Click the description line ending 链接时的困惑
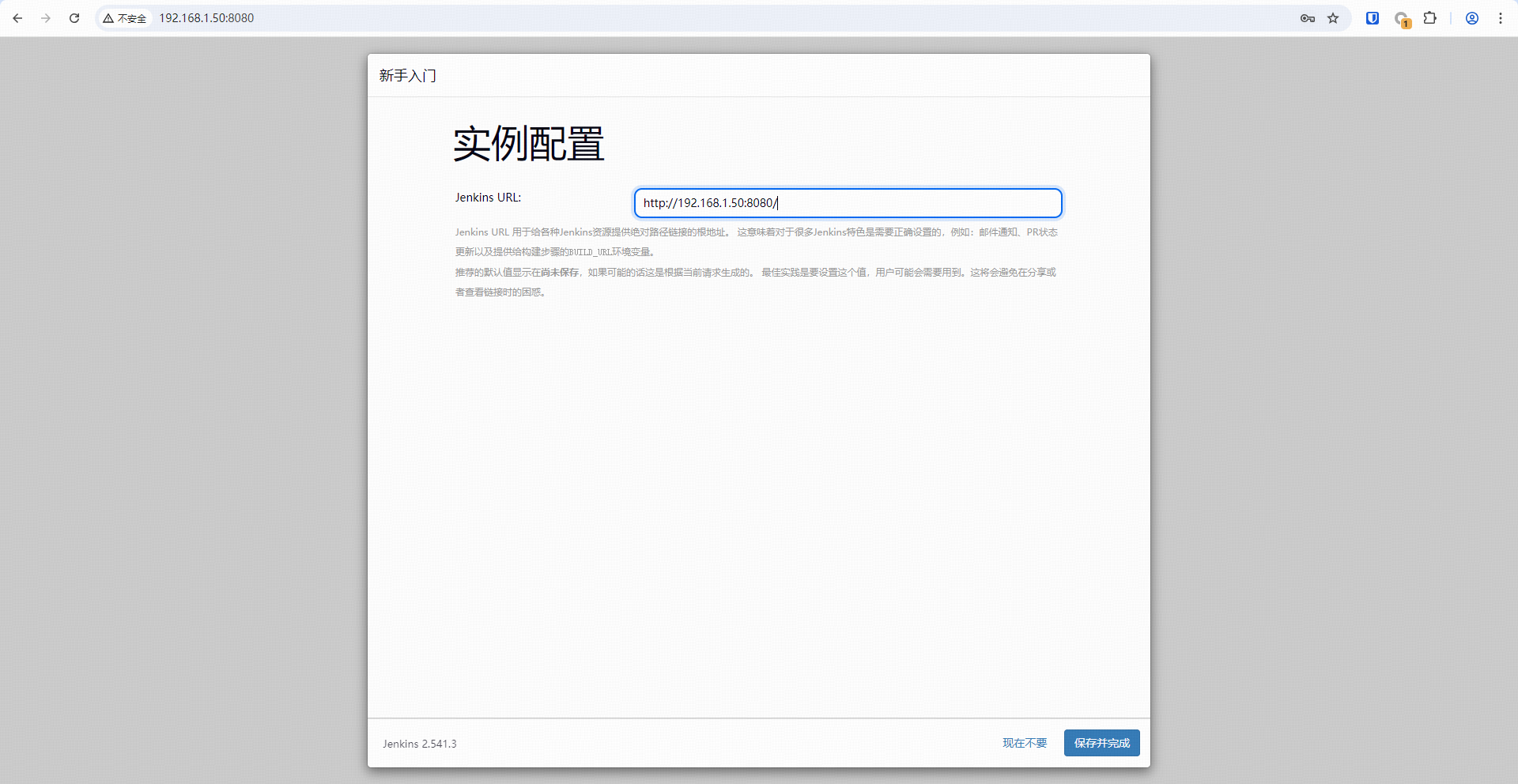This screenshot has height=784, width=1518. coord(500,292)
